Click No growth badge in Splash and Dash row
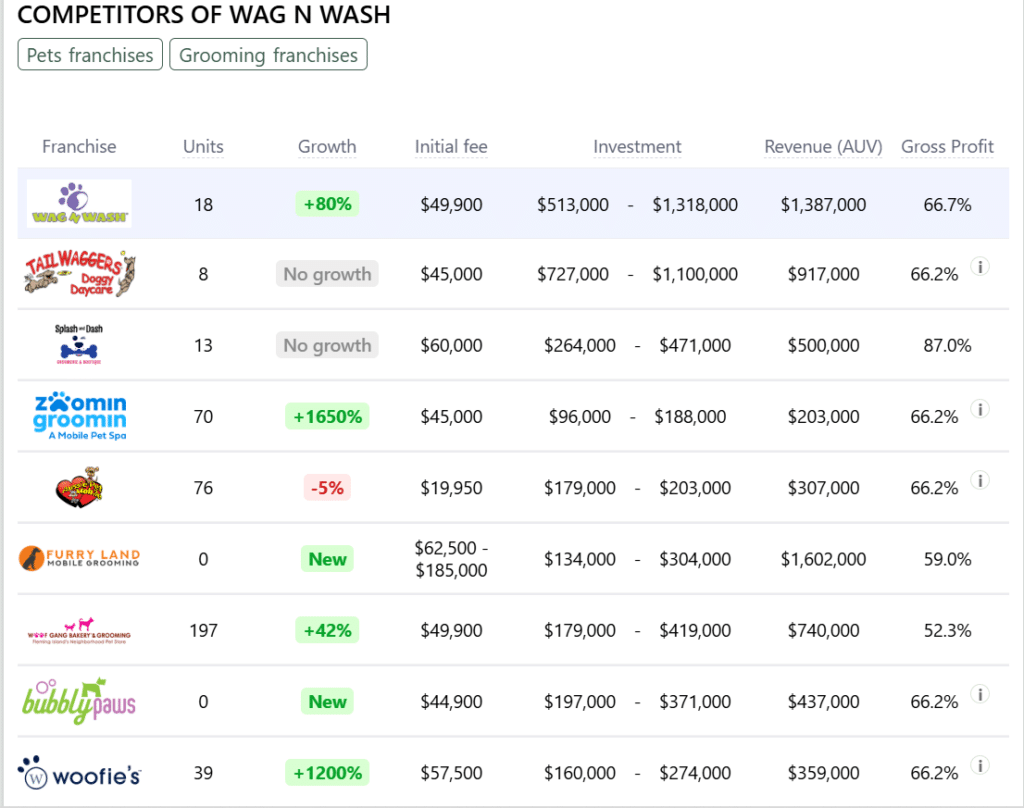The image size is (1024, 808). click(327, 345)
